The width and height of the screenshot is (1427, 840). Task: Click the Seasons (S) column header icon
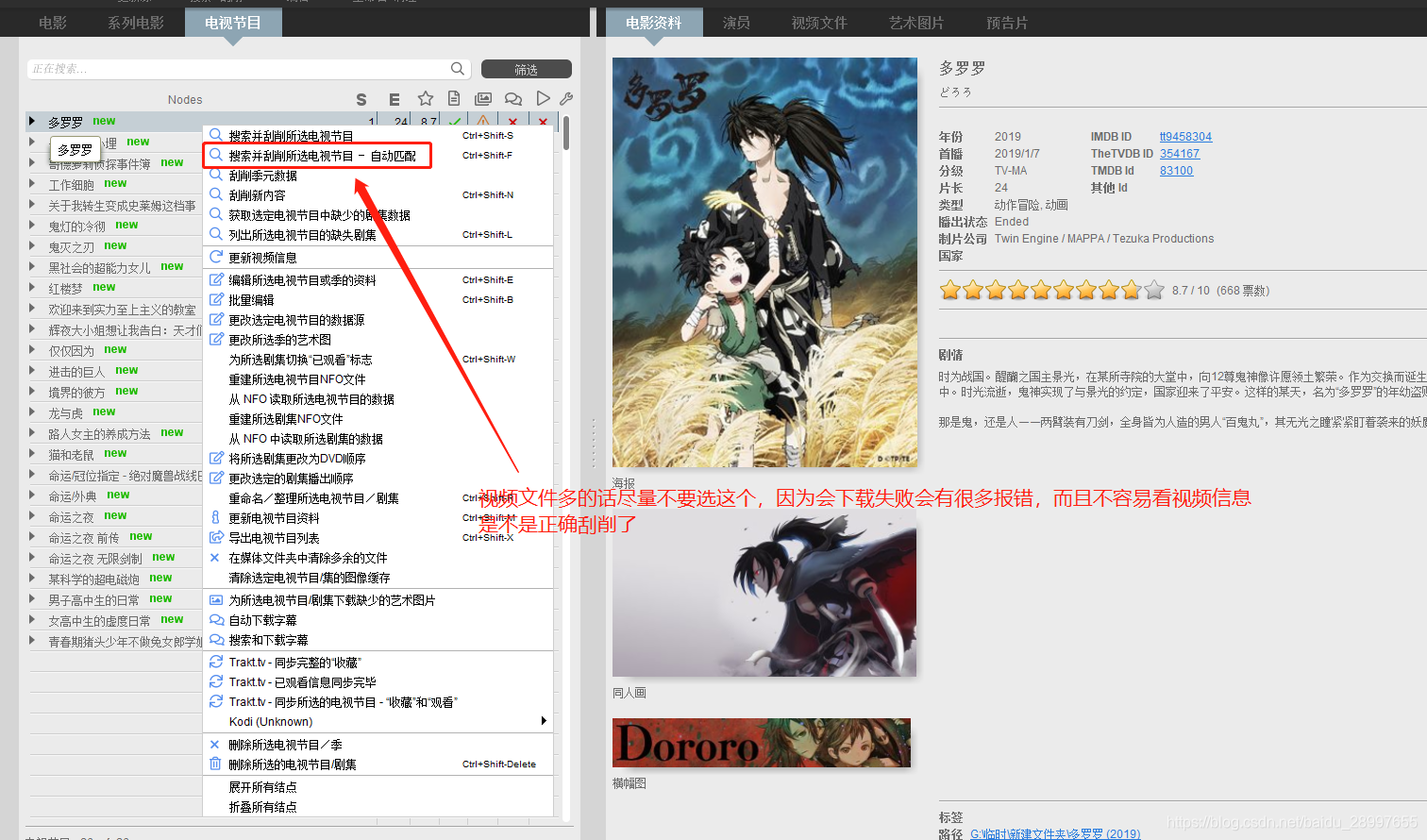click(x=361, y=99)
